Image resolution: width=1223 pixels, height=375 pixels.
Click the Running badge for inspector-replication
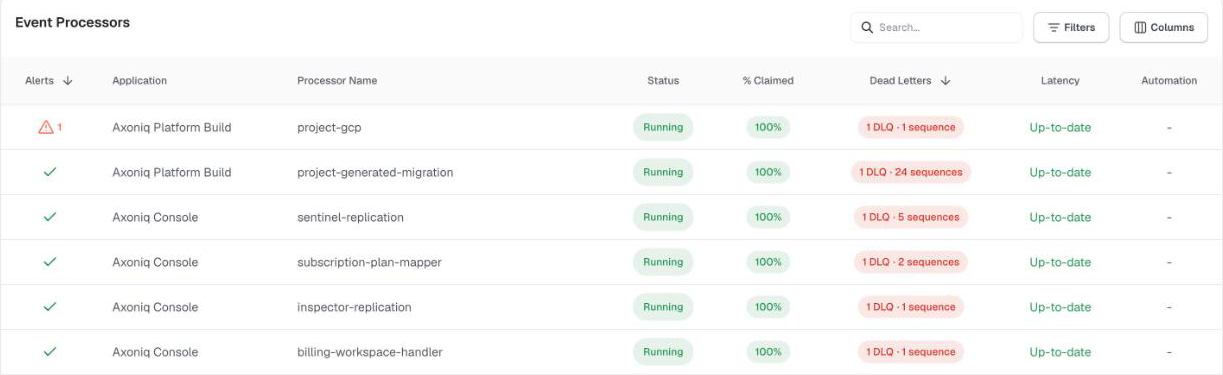[x=663, y=307]
